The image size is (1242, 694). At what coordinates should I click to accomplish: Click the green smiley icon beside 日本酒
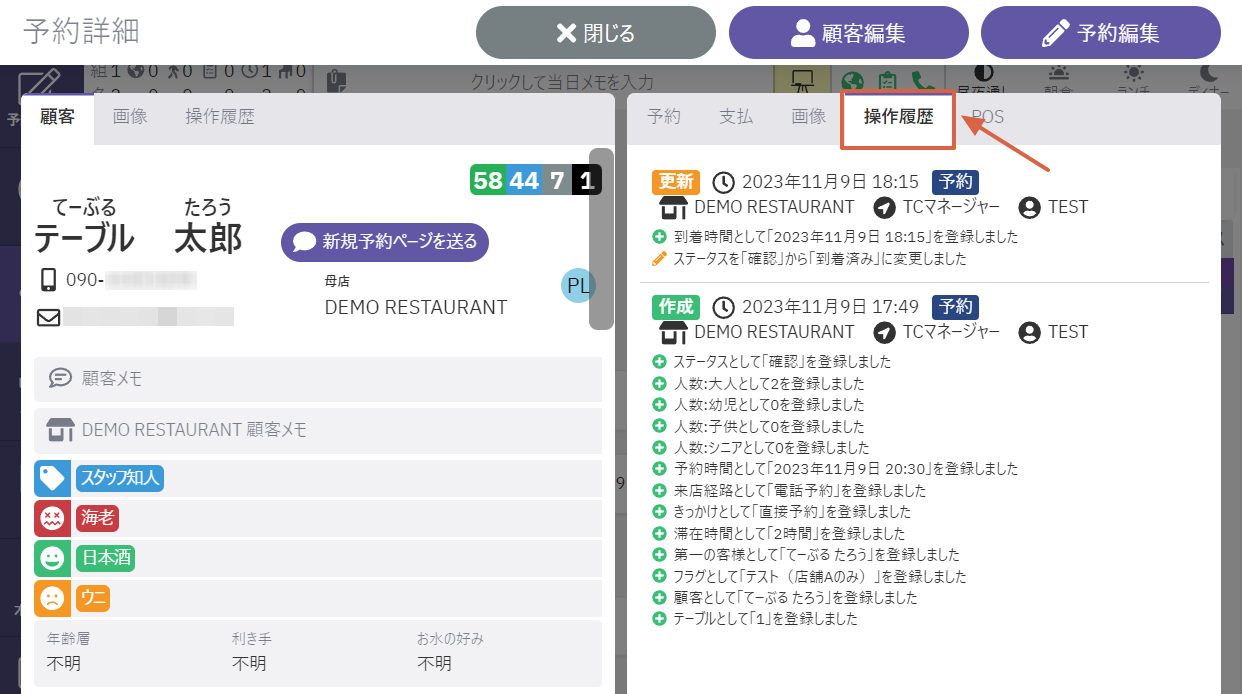coord(52,558)
